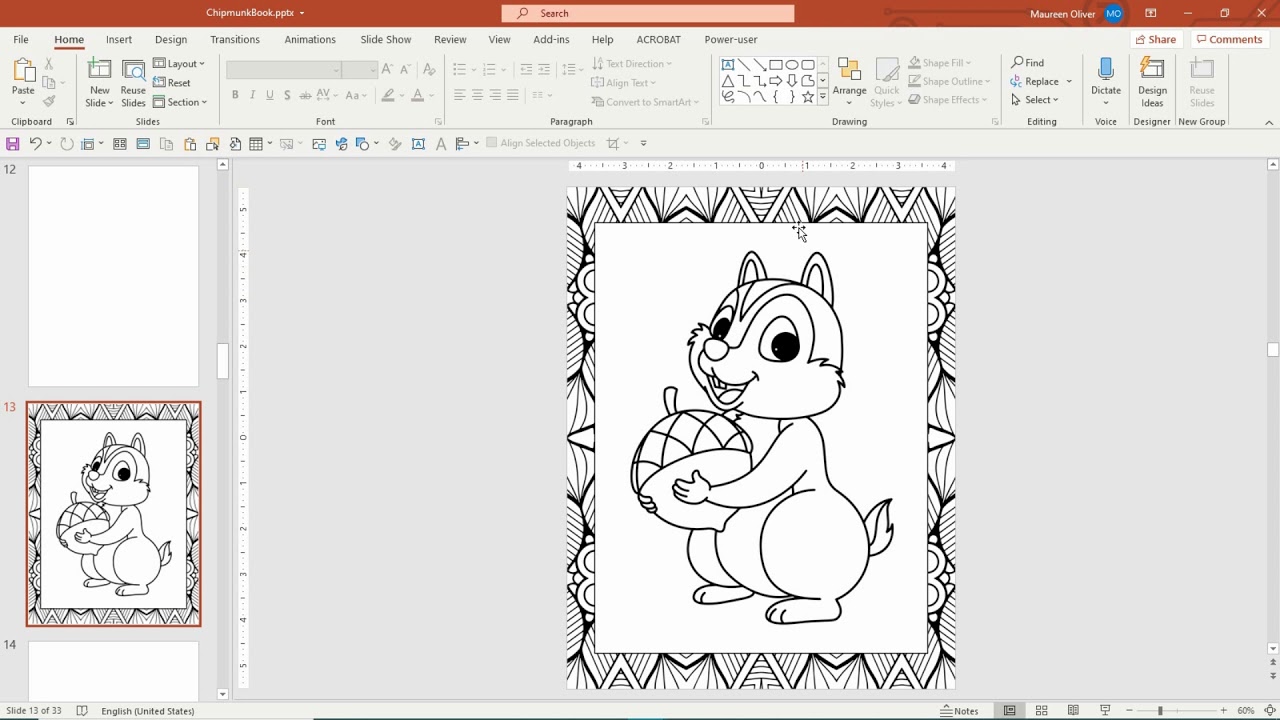Click the Undo arrow icon

click(35, 144)
